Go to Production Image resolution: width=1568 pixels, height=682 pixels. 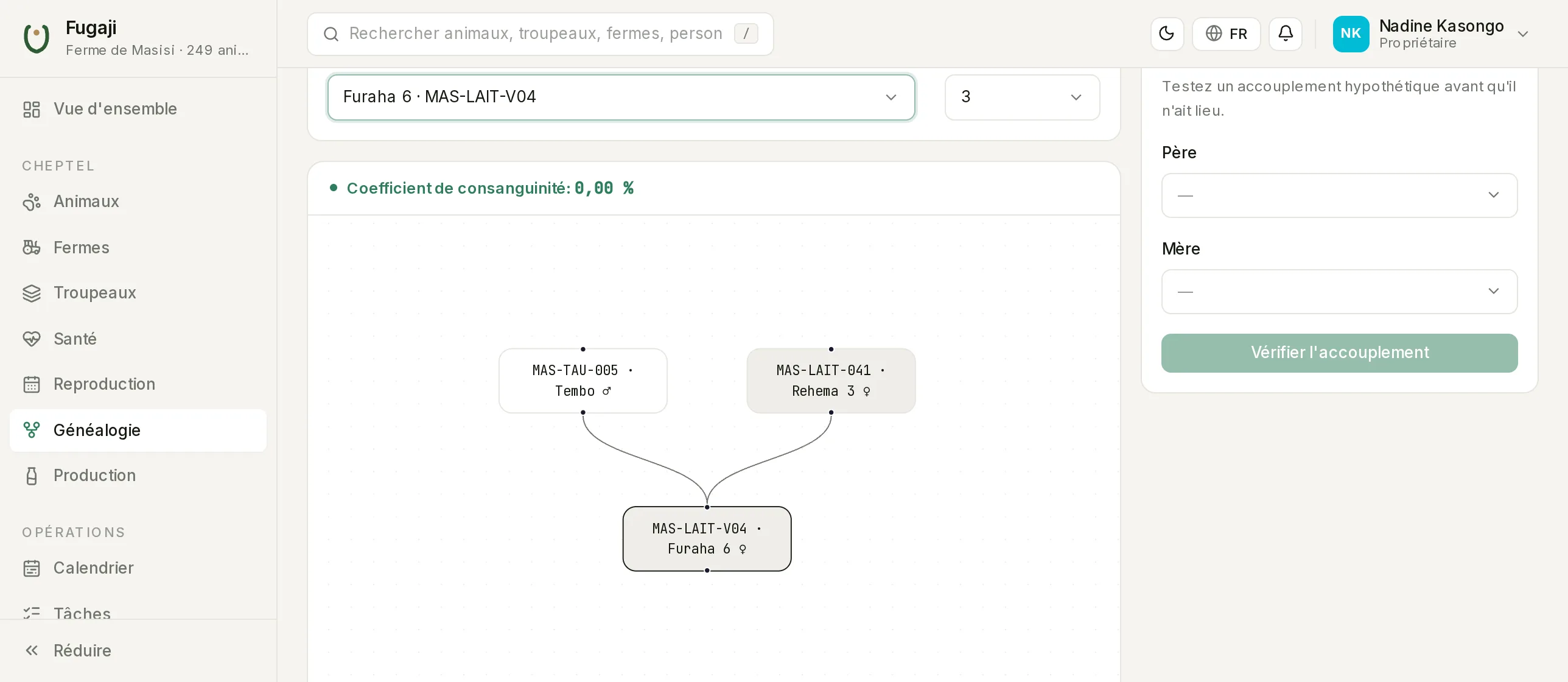pos(138,476)
